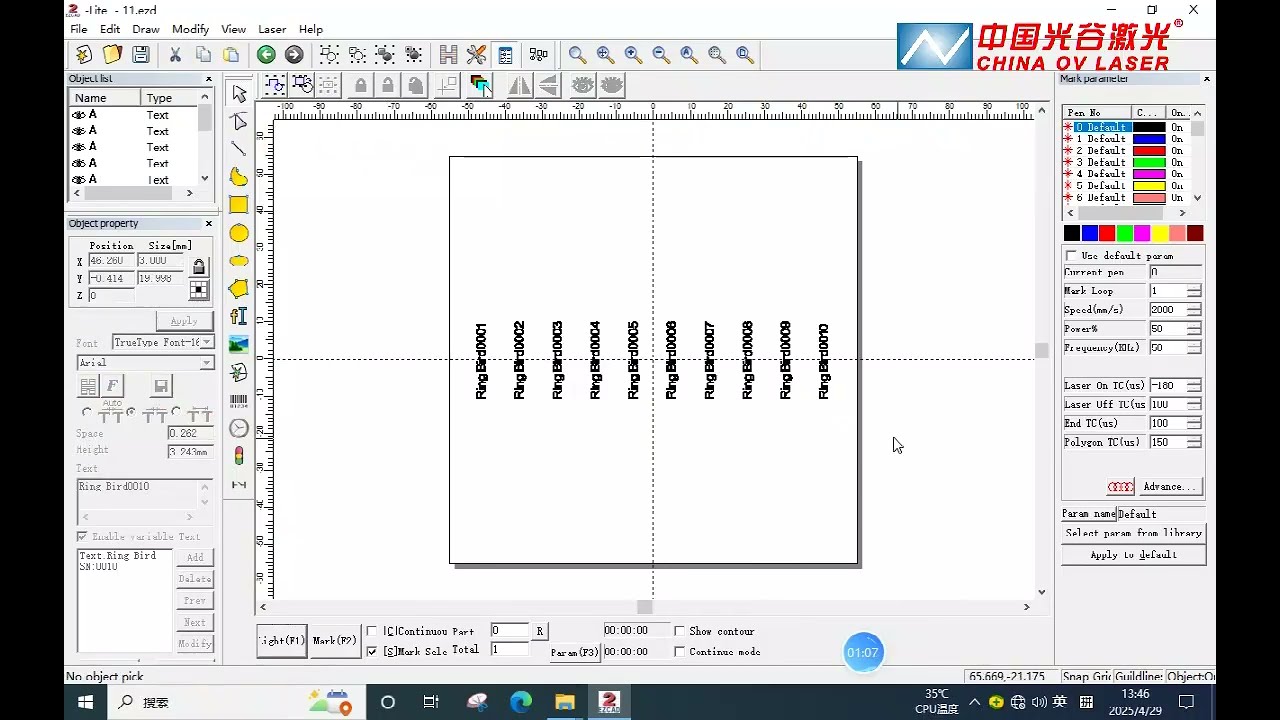Viewport: 1280px width, 720px height.
Task: Check the Use default param checkbox
Action: pyautogui.click(x=1071, y=256)
